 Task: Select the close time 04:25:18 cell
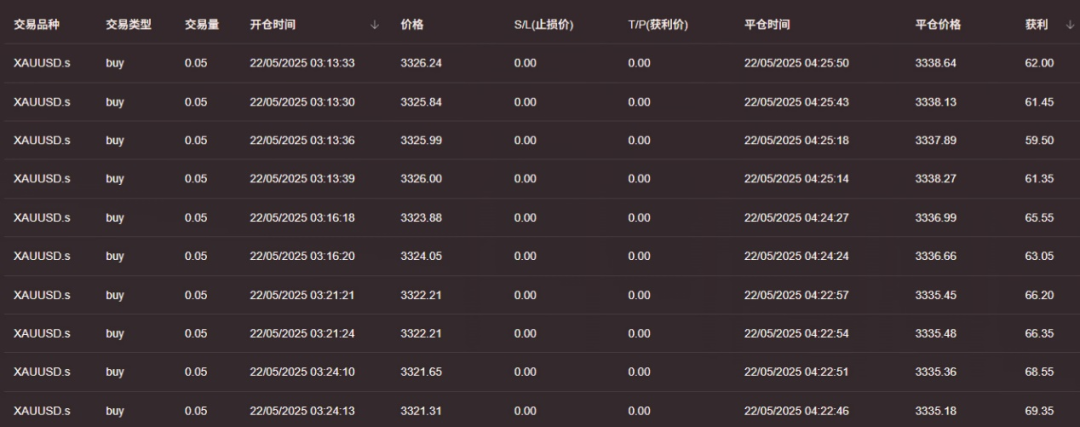pos(796,141)
